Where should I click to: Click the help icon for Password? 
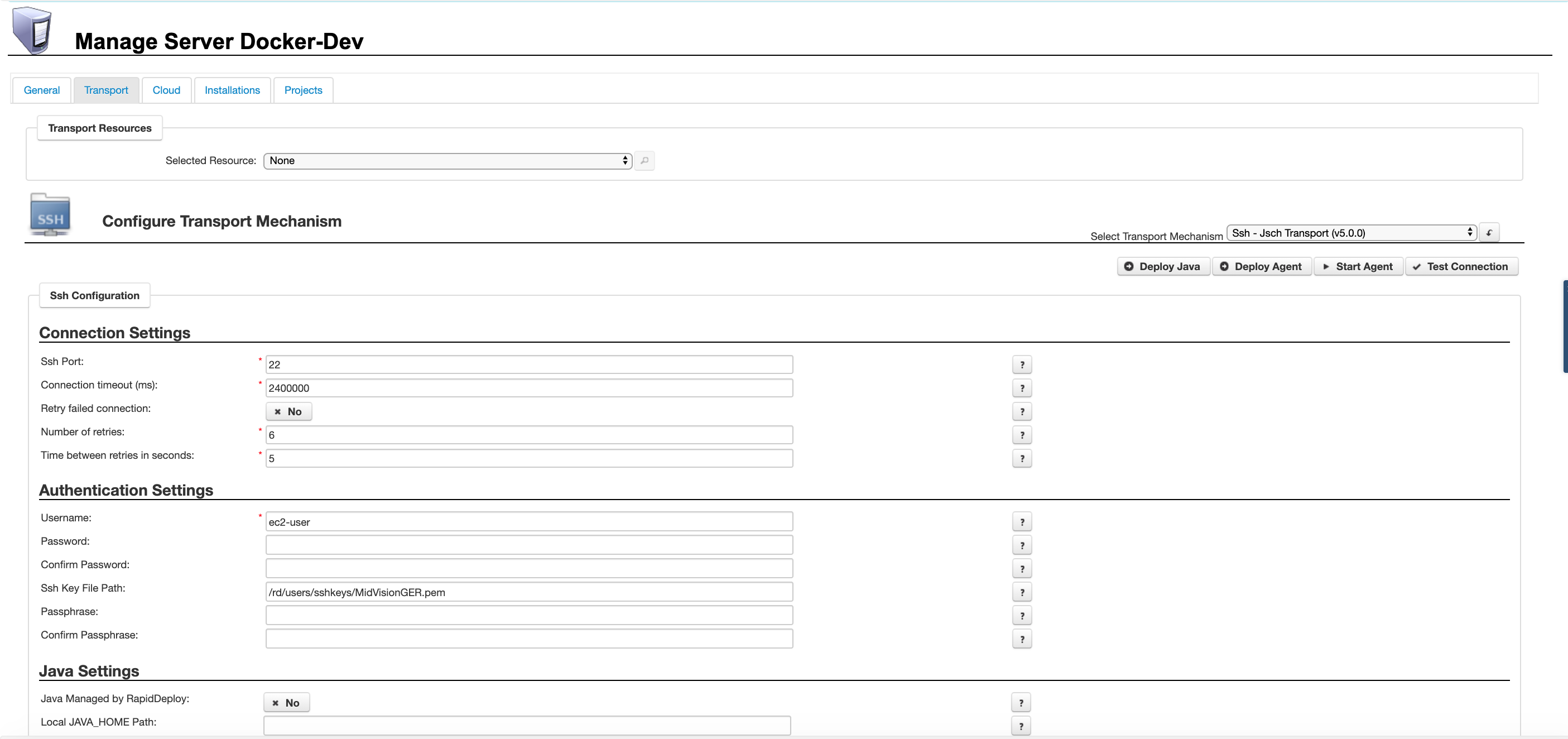pos(1022,545)
